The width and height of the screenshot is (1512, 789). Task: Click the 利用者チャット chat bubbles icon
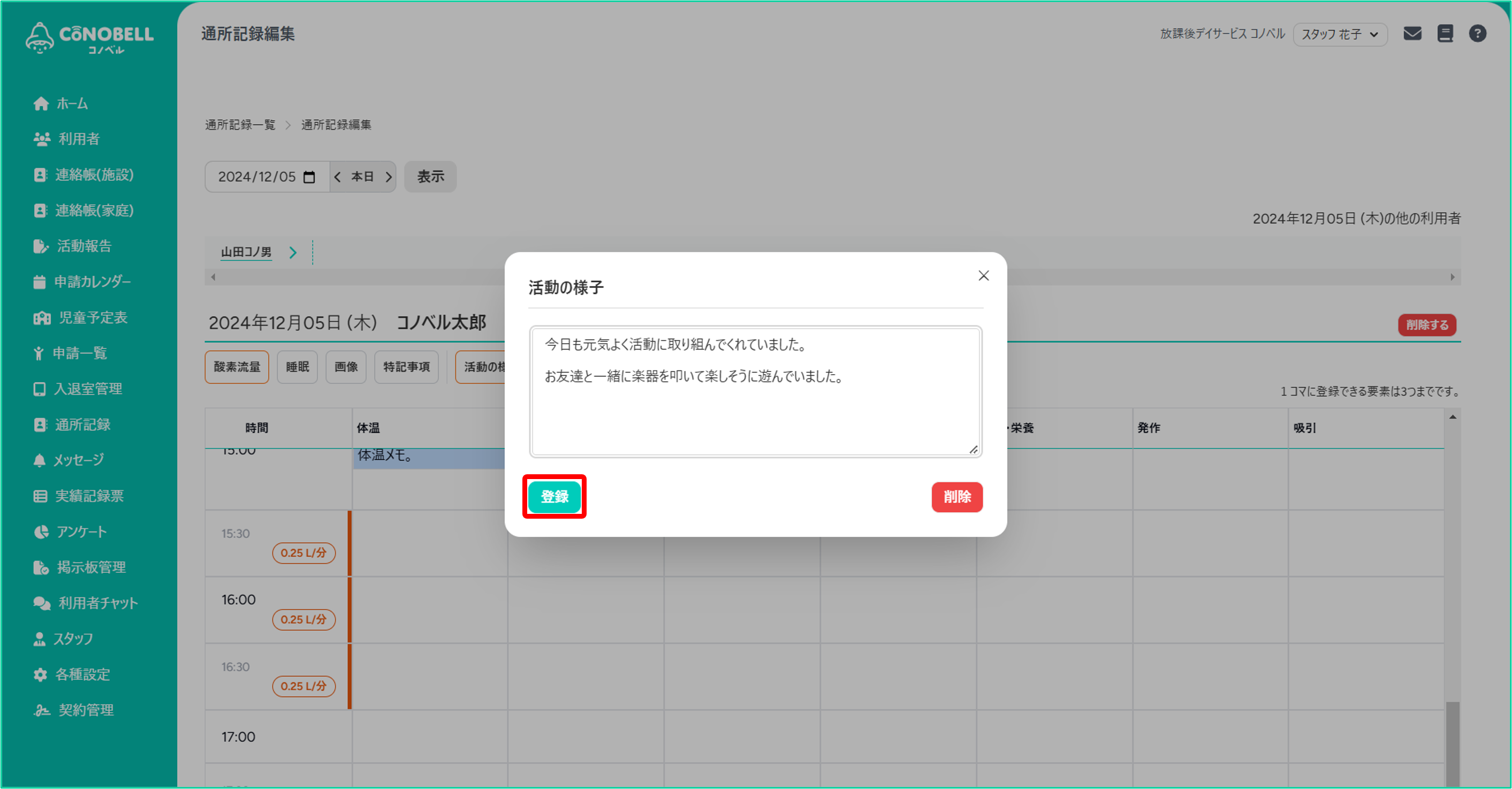coord(42,603)
